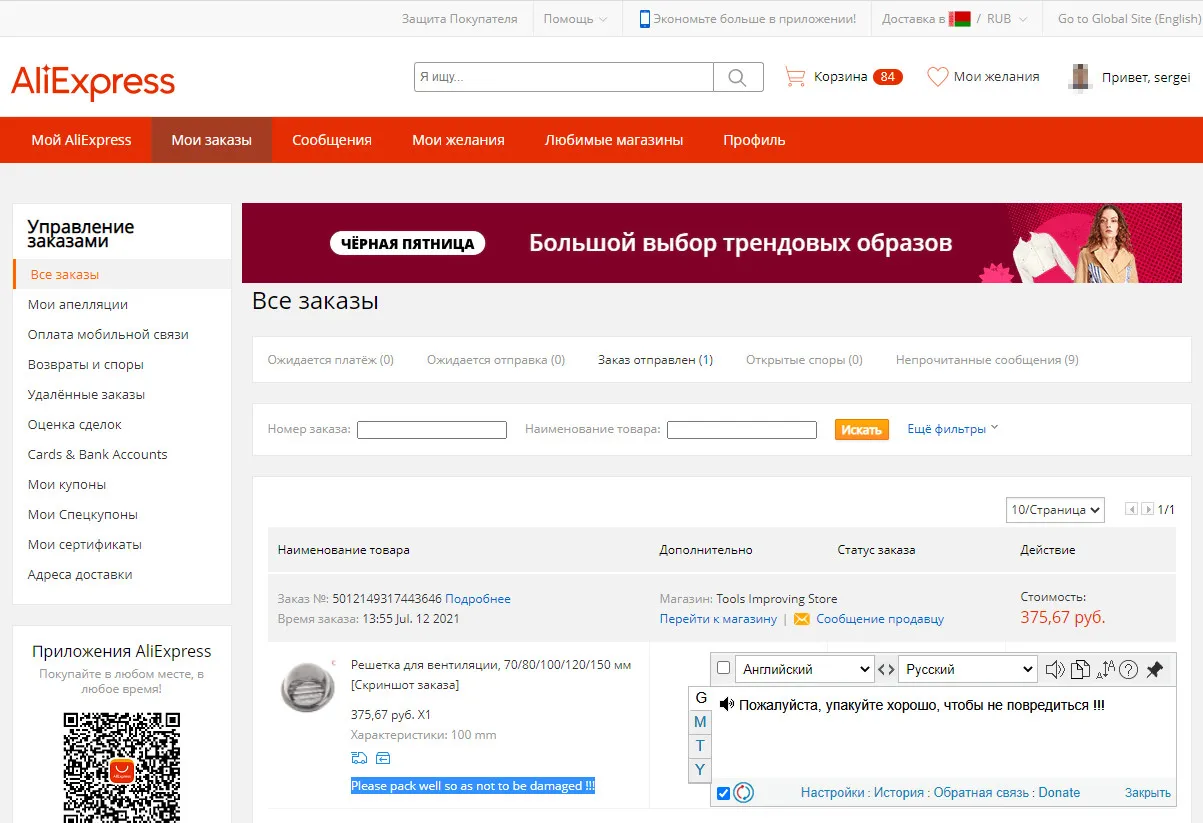The height and width of the screenshot is (823, 1203).
Task: Open the 10/Страница page size dropdown
Action: [1055, 509]
